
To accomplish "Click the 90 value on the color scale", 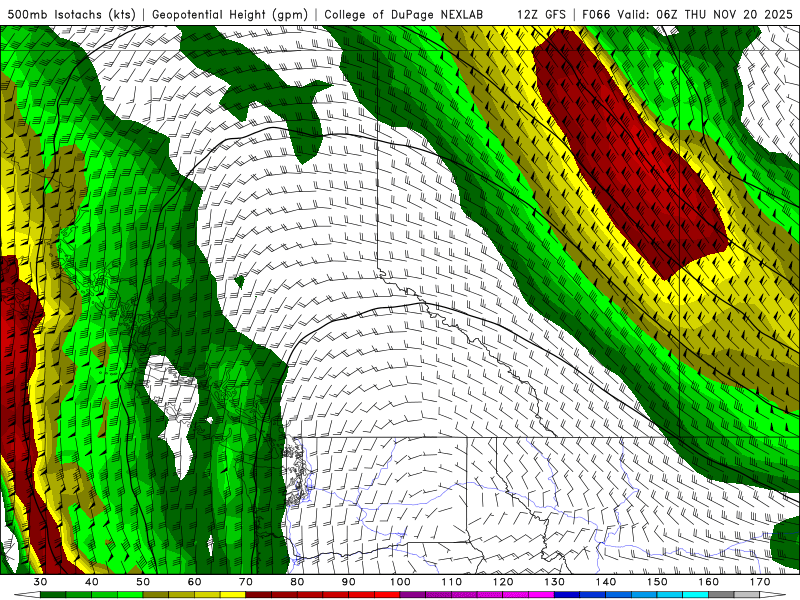I will (x=348, y=582).
